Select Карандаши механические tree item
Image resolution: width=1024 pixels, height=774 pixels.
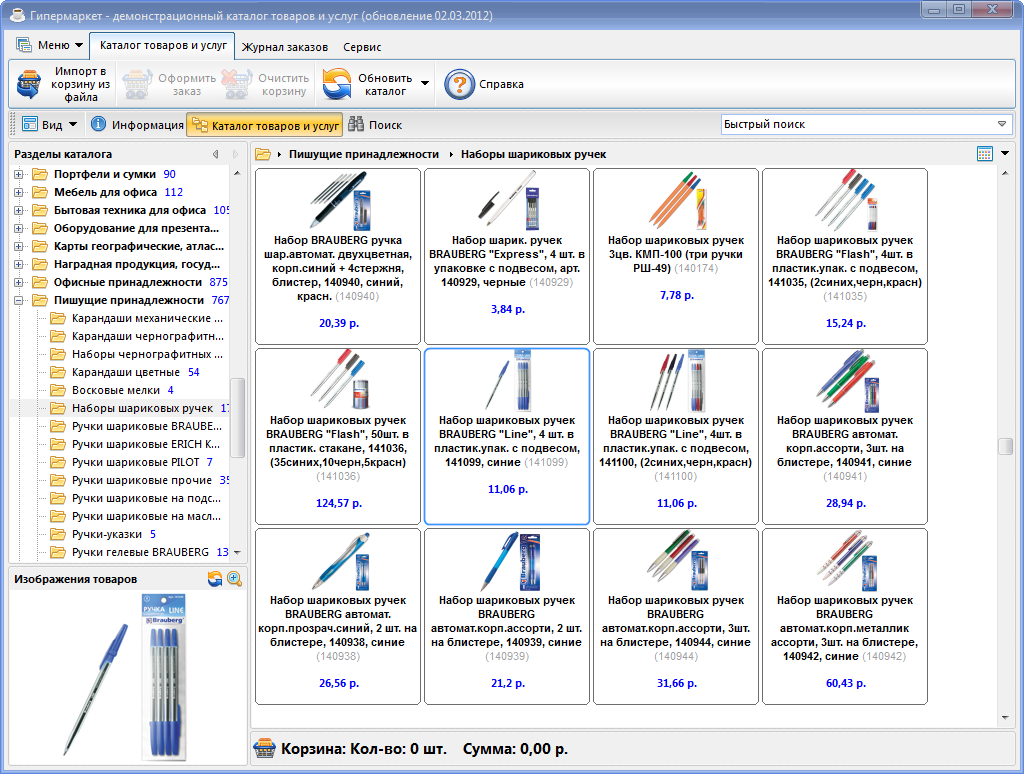pyautogui.click(x=147, y=318)
